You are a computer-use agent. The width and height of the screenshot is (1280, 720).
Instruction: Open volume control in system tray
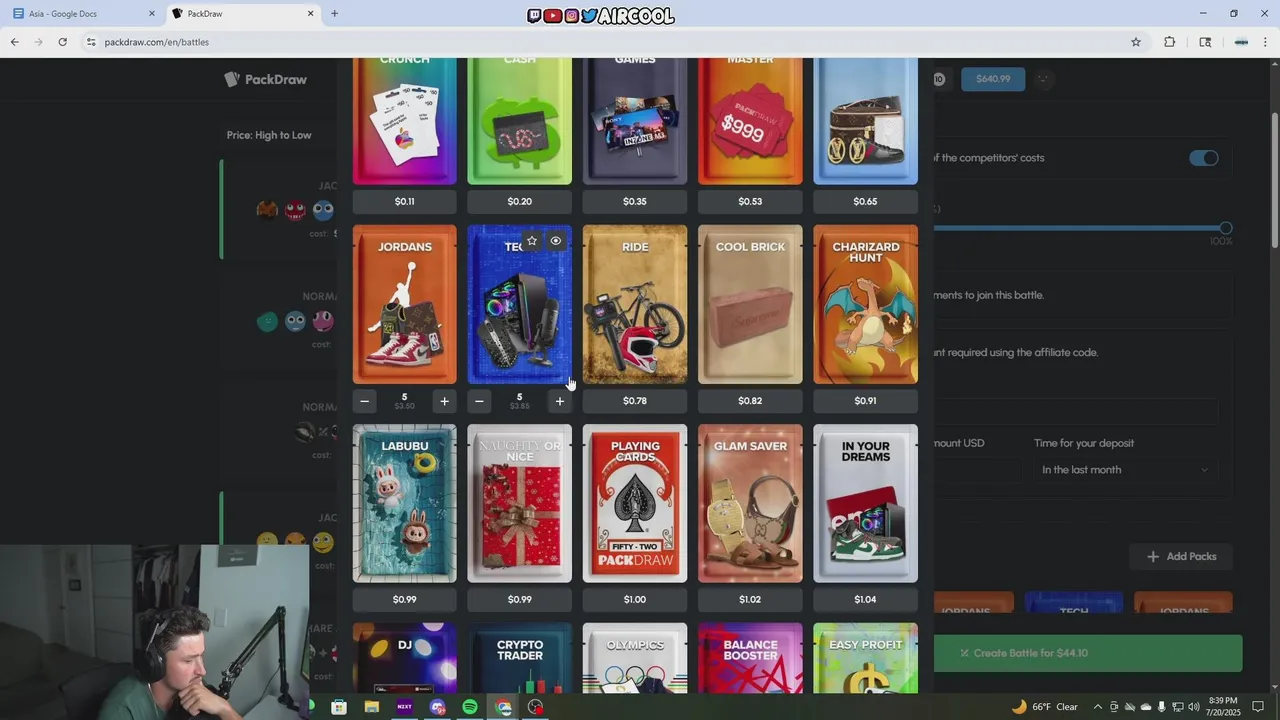point(1194,707)
